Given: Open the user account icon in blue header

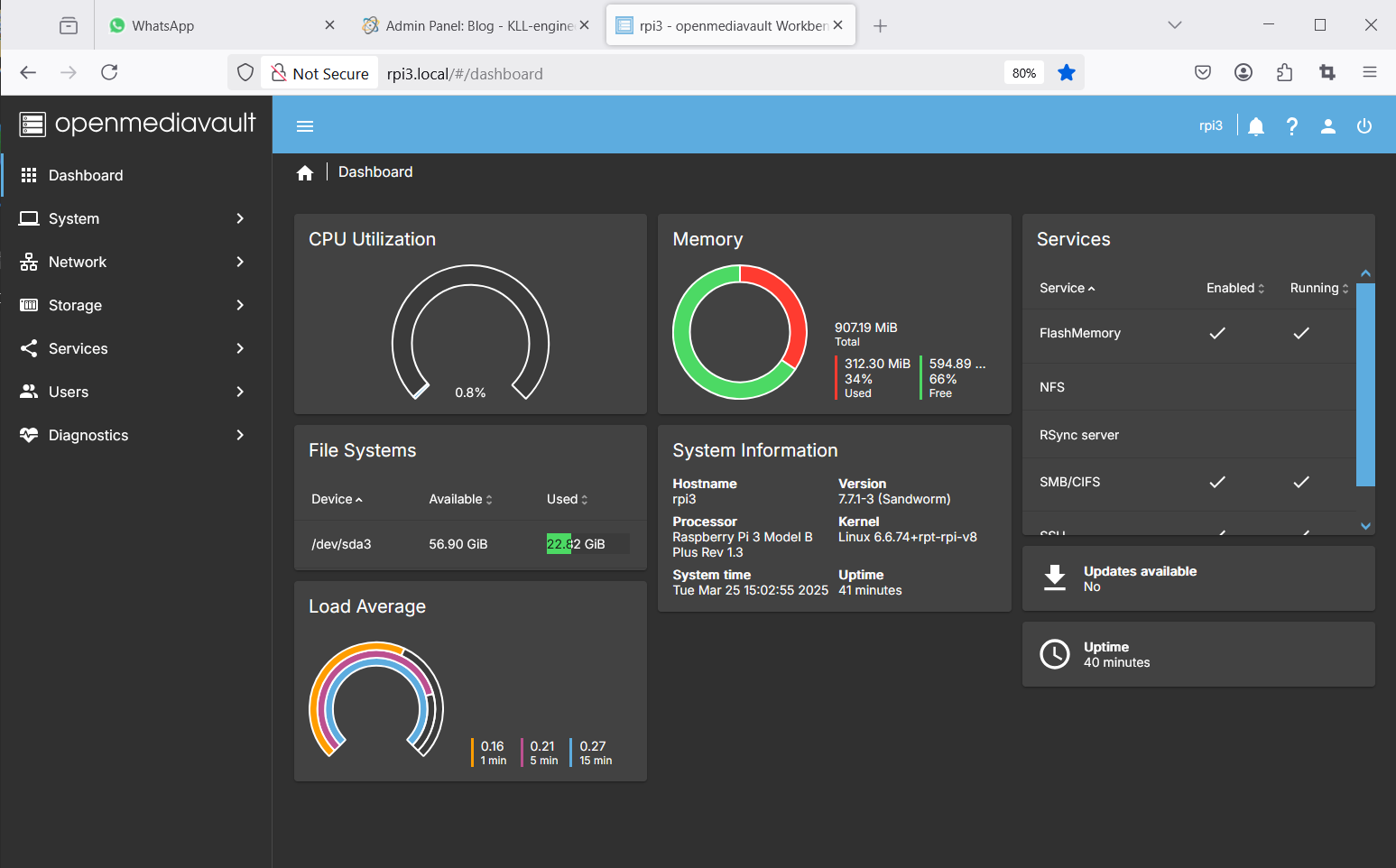Looking at the screenshot, I should pyautogui.click(x=1328, y=126).
